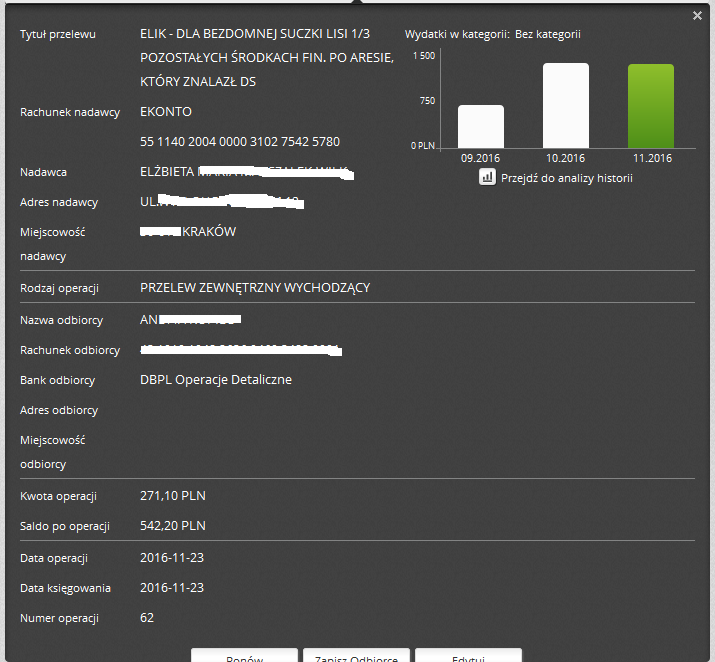Click the 542,20 PLN balance value

point(173,526)
